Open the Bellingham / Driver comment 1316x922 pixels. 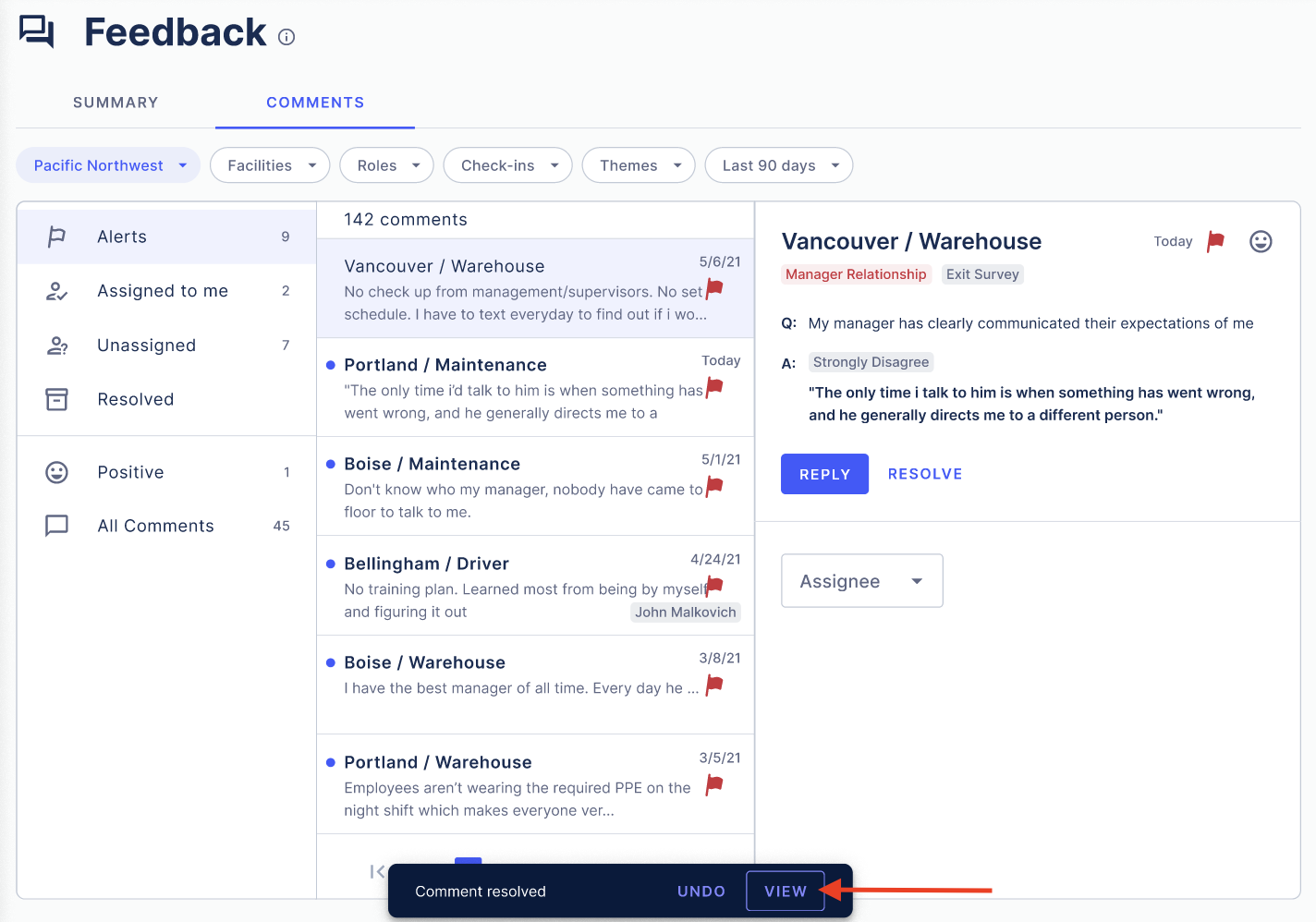click(535, 586)
